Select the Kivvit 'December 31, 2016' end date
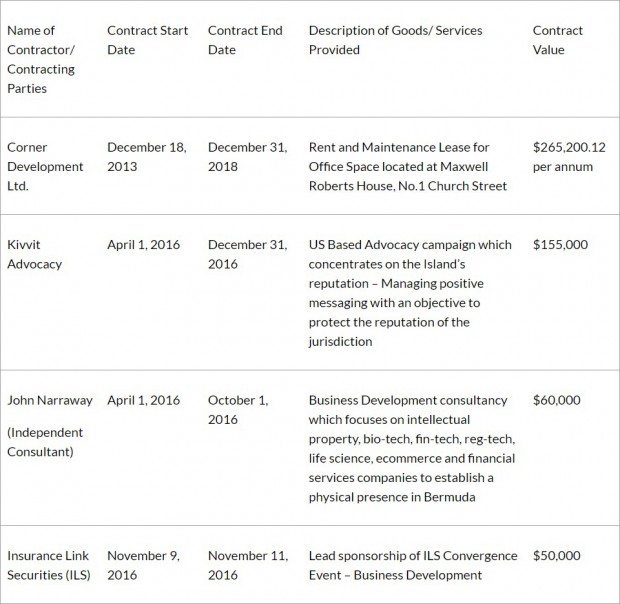The image size is (620, 604). pyautogui.click(x=248, y=254)
